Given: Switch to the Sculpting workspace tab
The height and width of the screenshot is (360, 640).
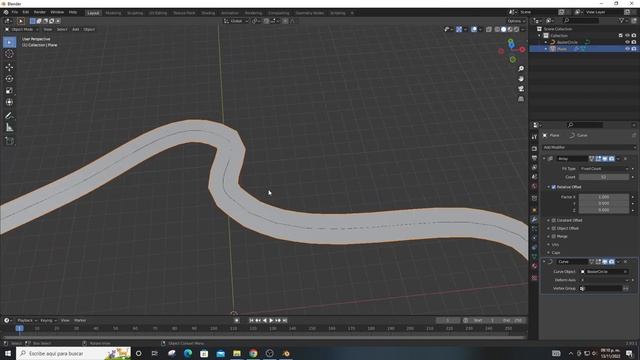Looking at the screenshot, I should [x=135, y=13].
